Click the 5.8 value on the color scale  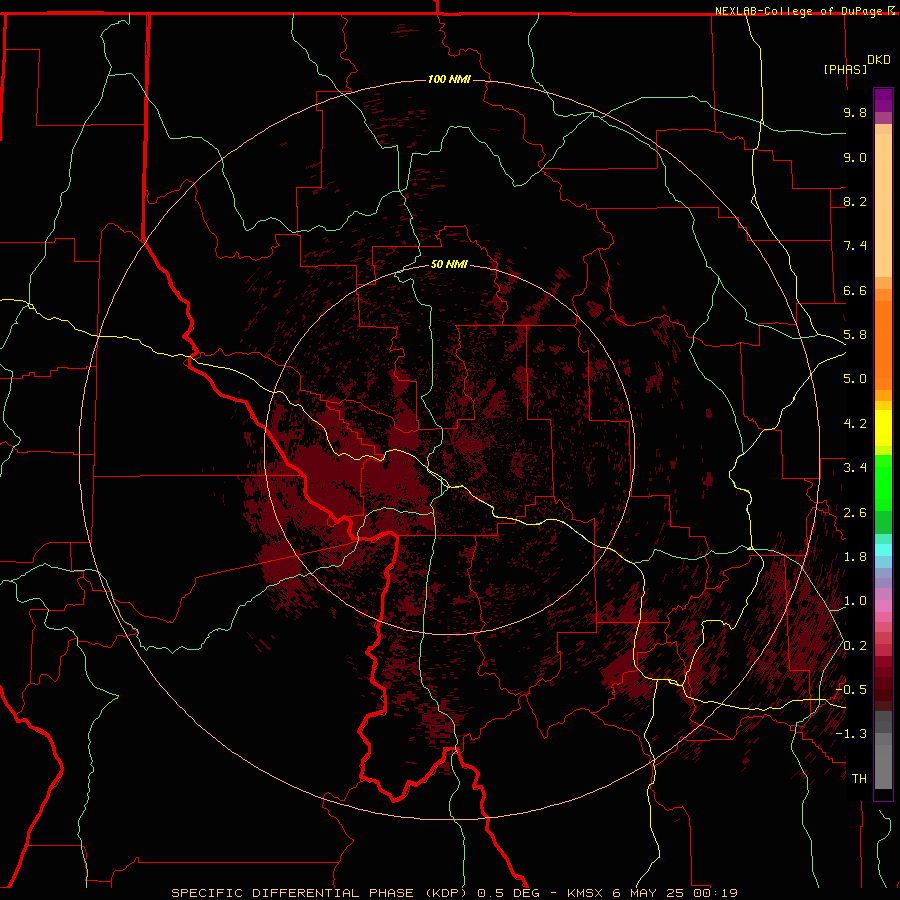click(855, 335)
